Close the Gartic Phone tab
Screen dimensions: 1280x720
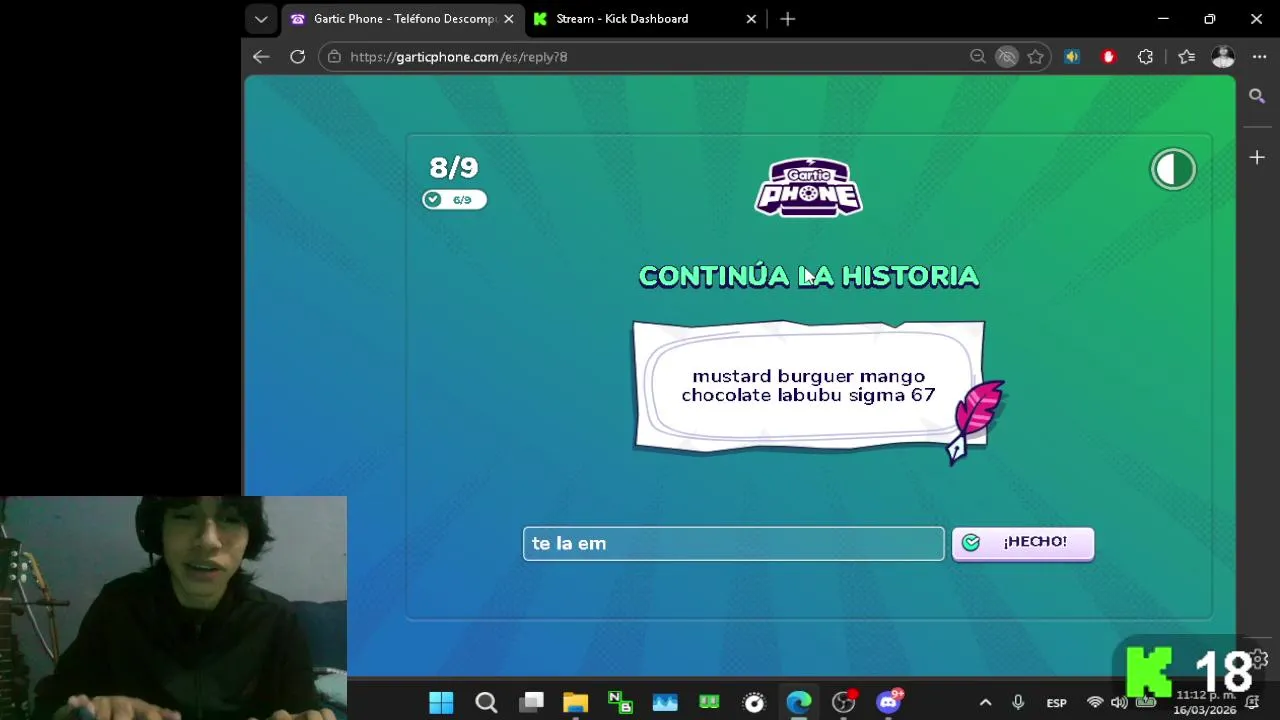tap(508, 19)
